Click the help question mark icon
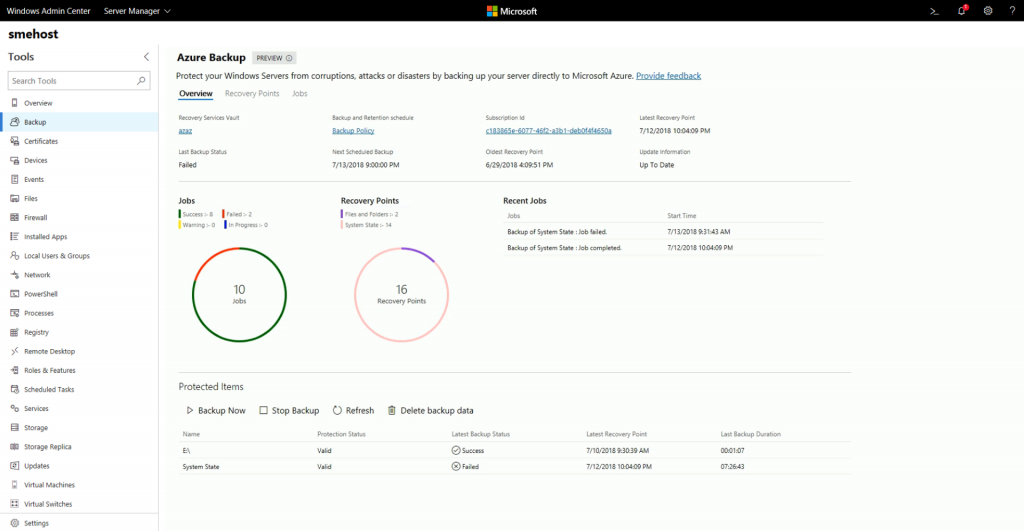 pos(1012,11)
